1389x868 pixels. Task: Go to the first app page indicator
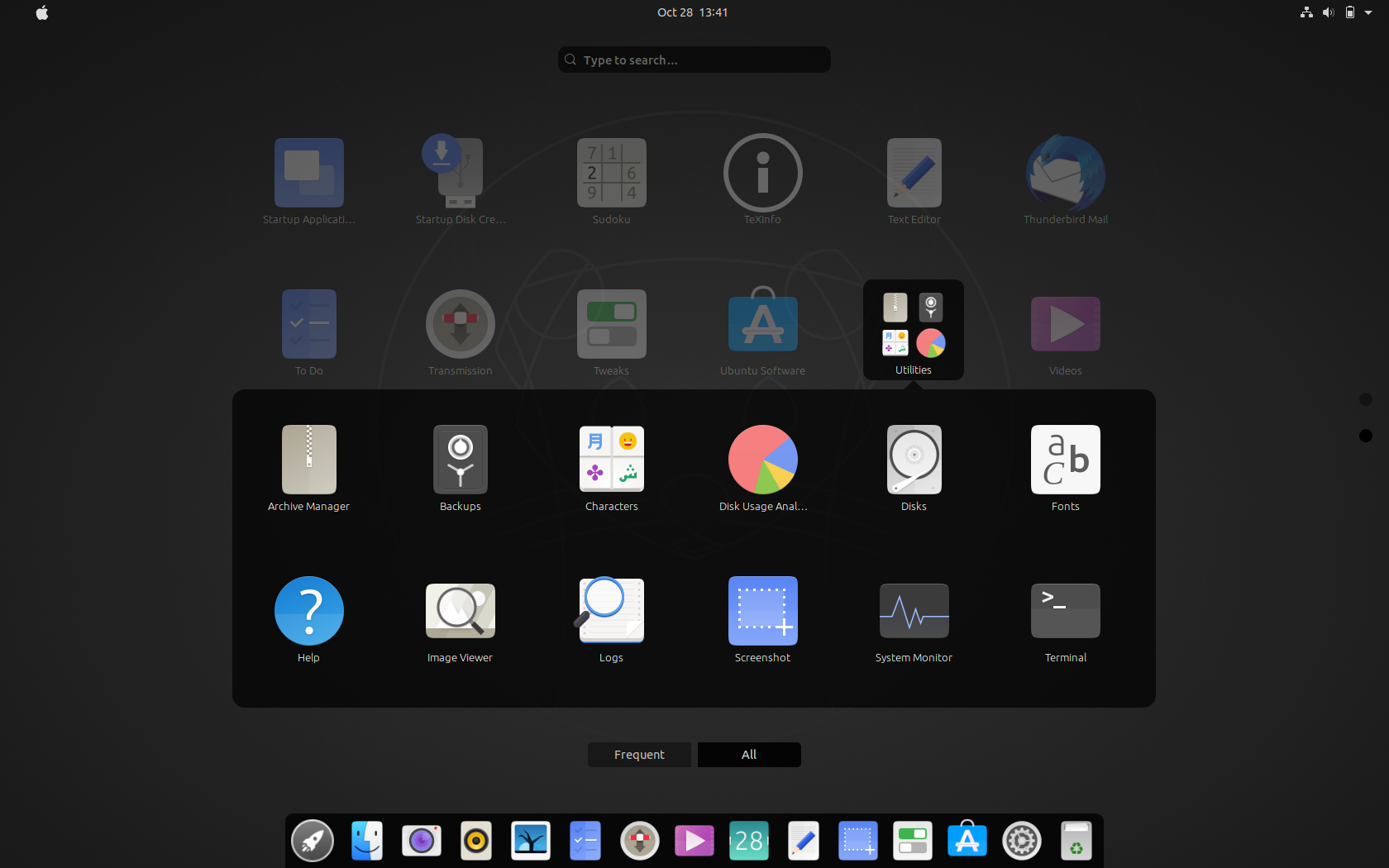[x=1366, y=399]
